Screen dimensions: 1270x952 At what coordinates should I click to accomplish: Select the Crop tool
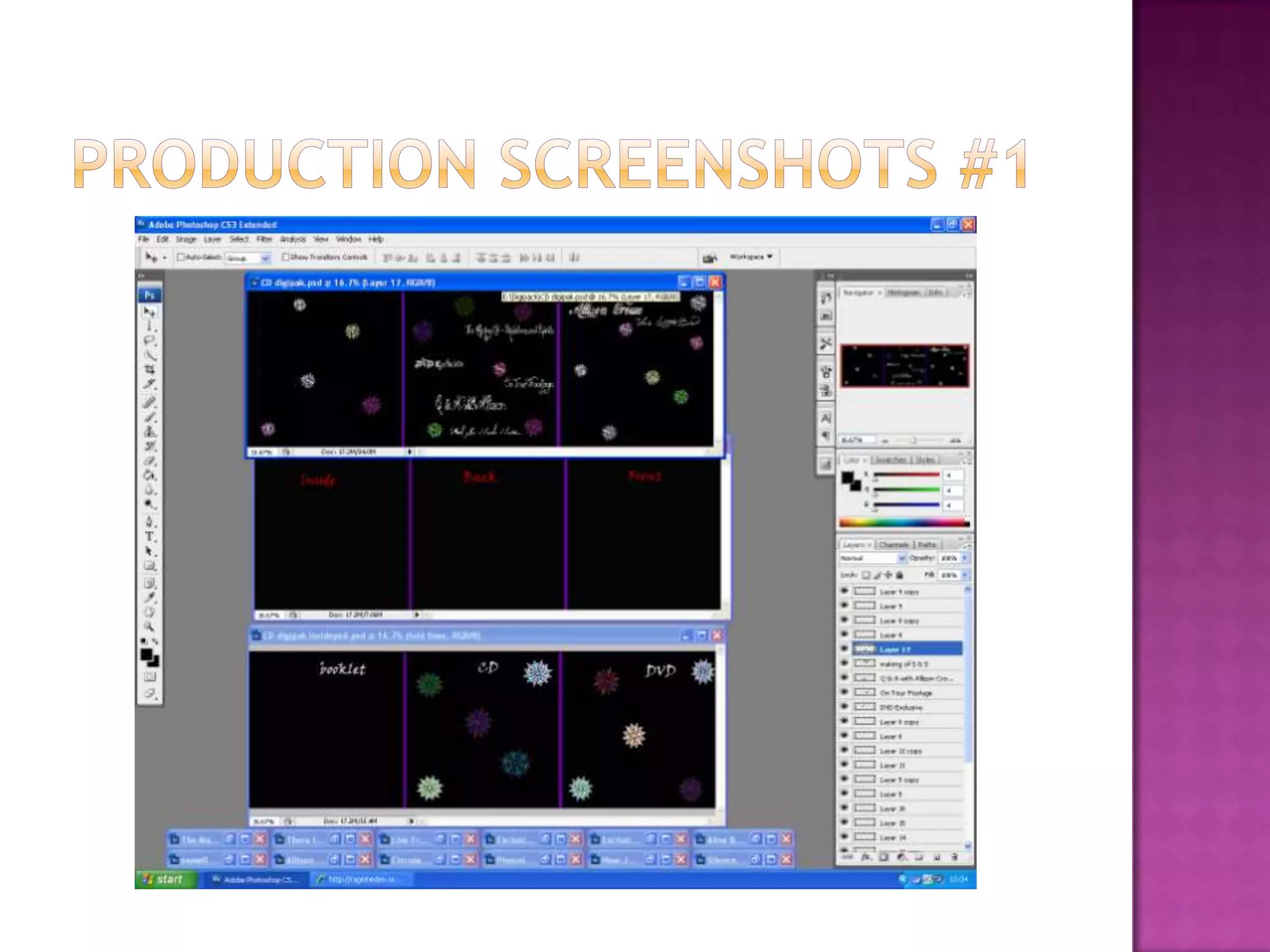[x=149, y=370]
